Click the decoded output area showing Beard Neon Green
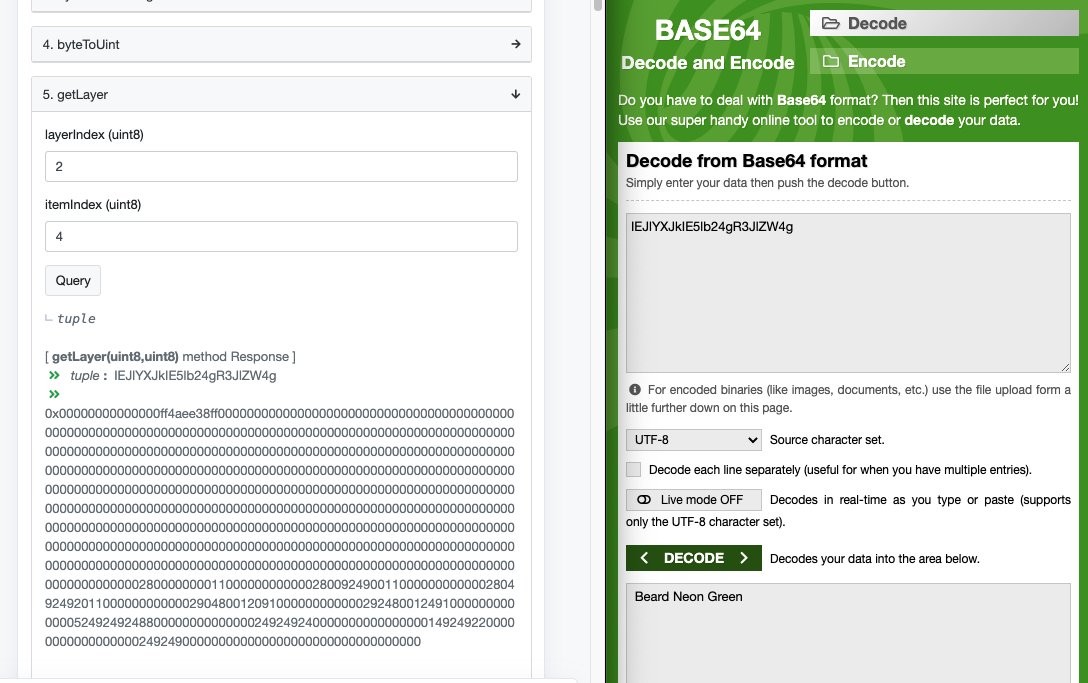1088x683 pixels. click(x=848, y=633)
